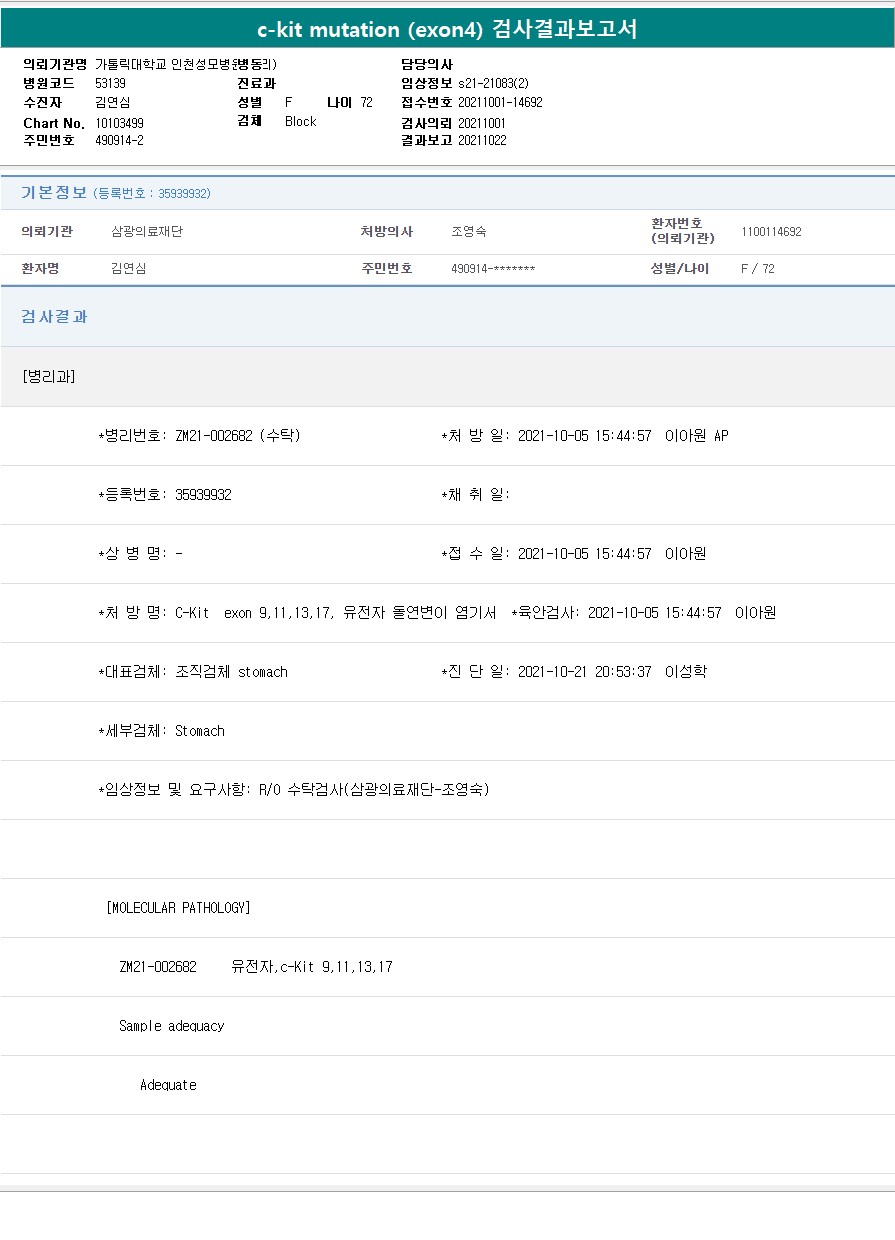The height and width of the screenshot is (1240, 895).
Task: Click Chart No. value 10103499
Action: pyautogui.click(x=119, y=123)
